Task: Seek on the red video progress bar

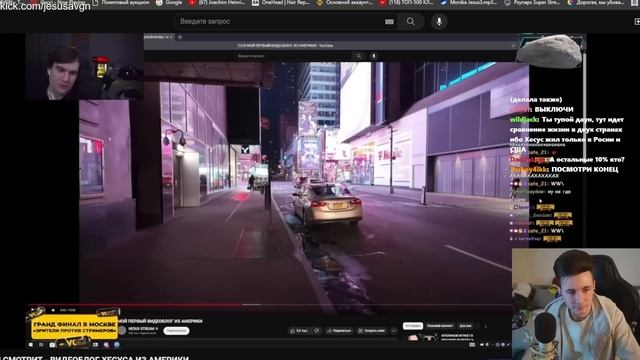Action: pyautogui.click(x=269, y=304)
